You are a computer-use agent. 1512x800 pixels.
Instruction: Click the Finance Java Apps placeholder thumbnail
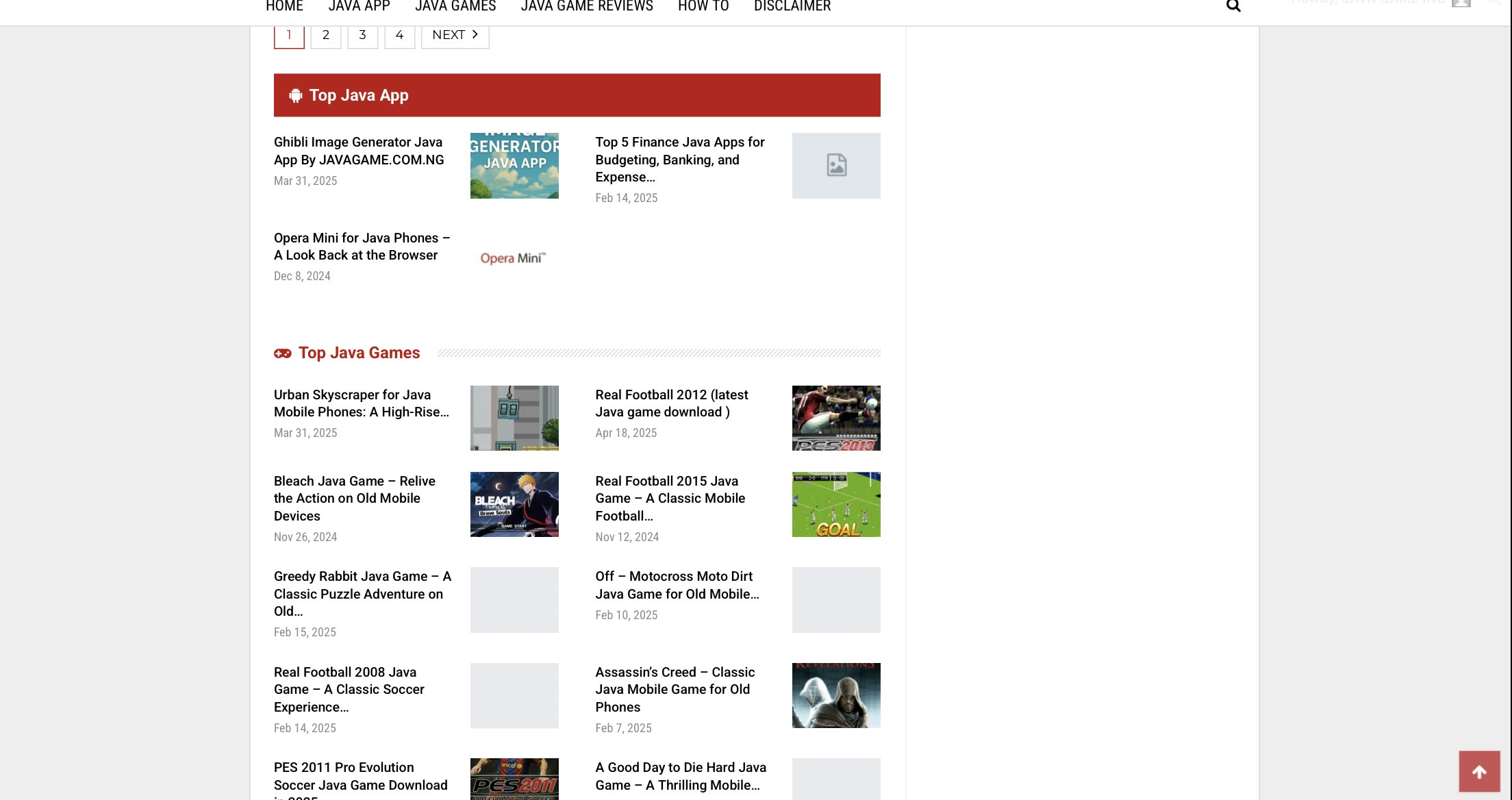coord(836,166)
